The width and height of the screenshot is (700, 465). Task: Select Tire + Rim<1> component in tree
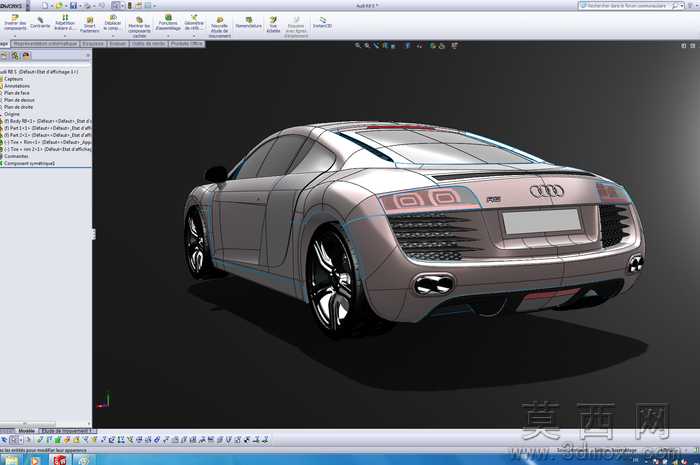click(x=46, y=142)
